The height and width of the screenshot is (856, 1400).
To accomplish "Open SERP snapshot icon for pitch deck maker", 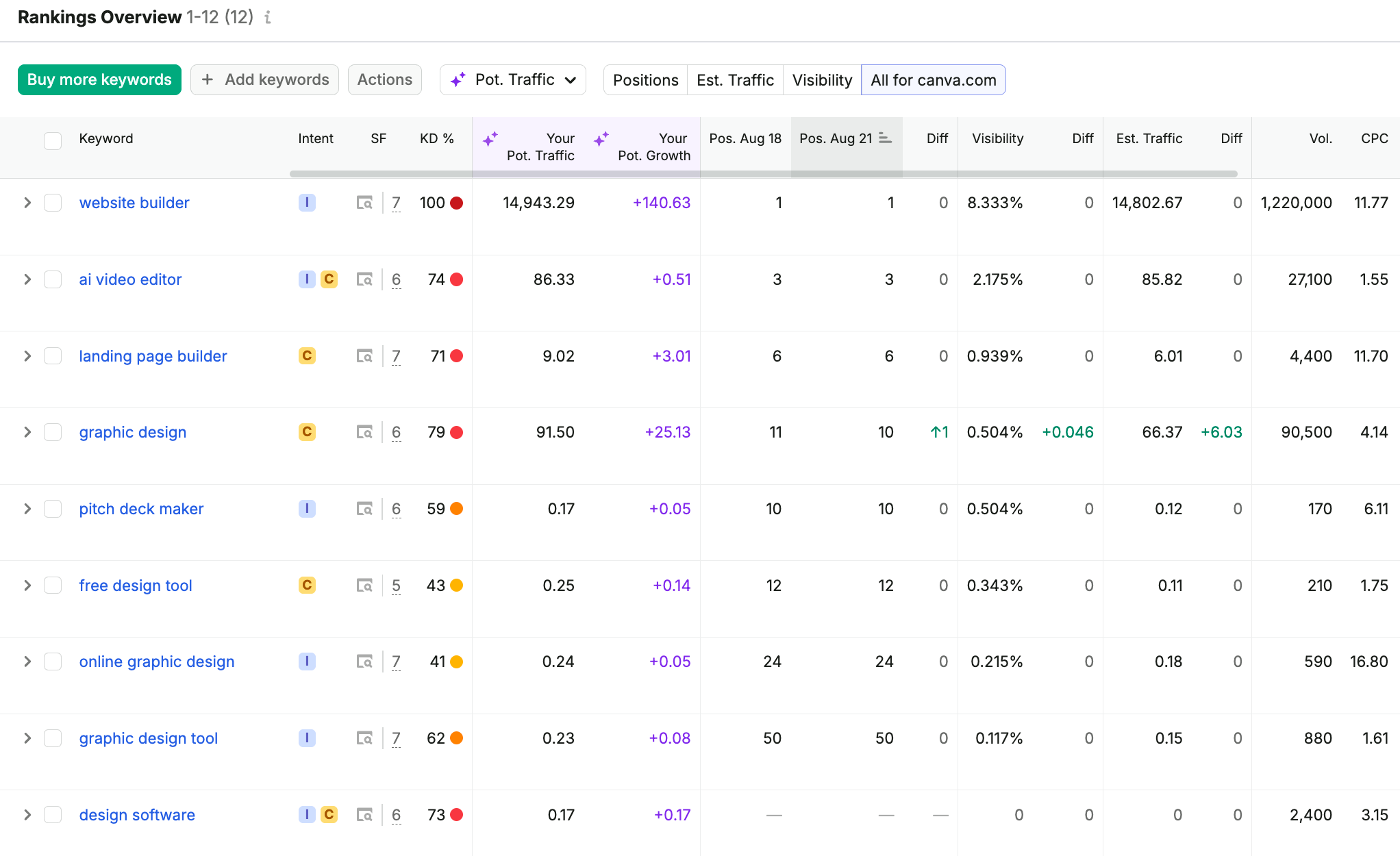I will [364, 509].
